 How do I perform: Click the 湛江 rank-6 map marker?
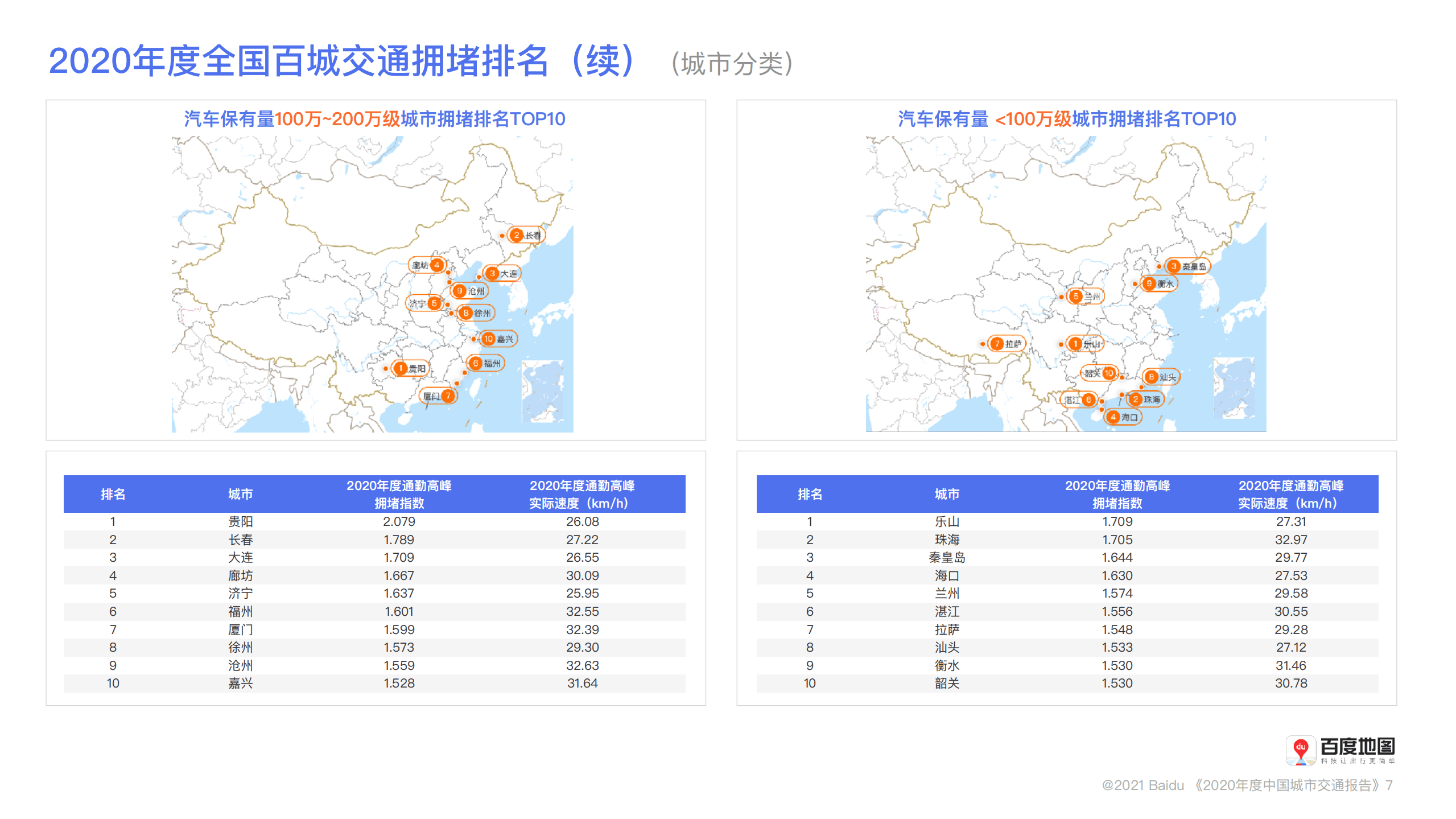pos(1090,400)
